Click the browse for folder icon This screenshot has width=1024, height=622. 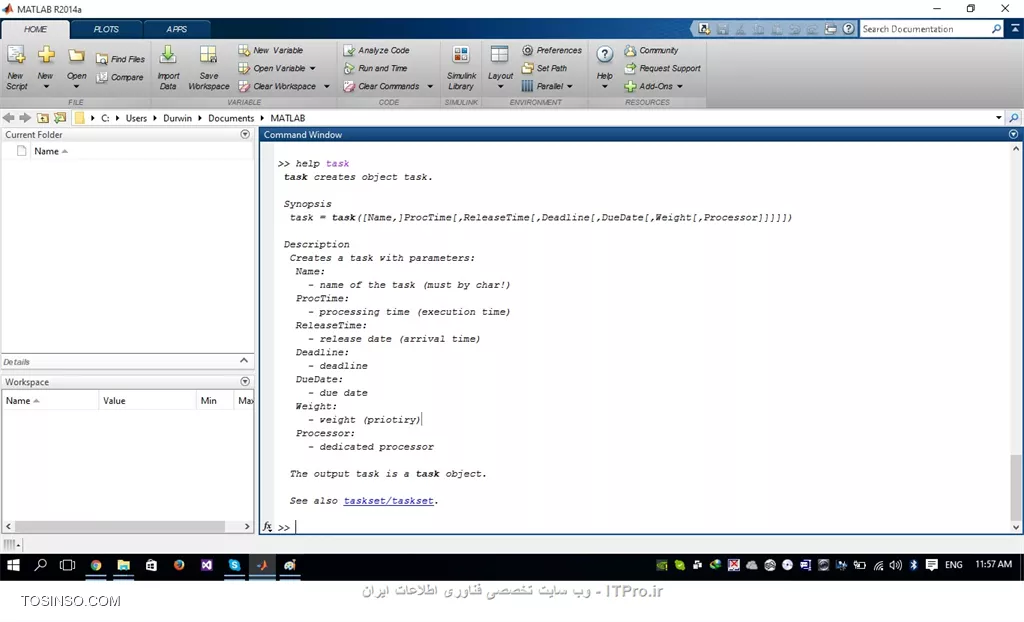[60, 118]
